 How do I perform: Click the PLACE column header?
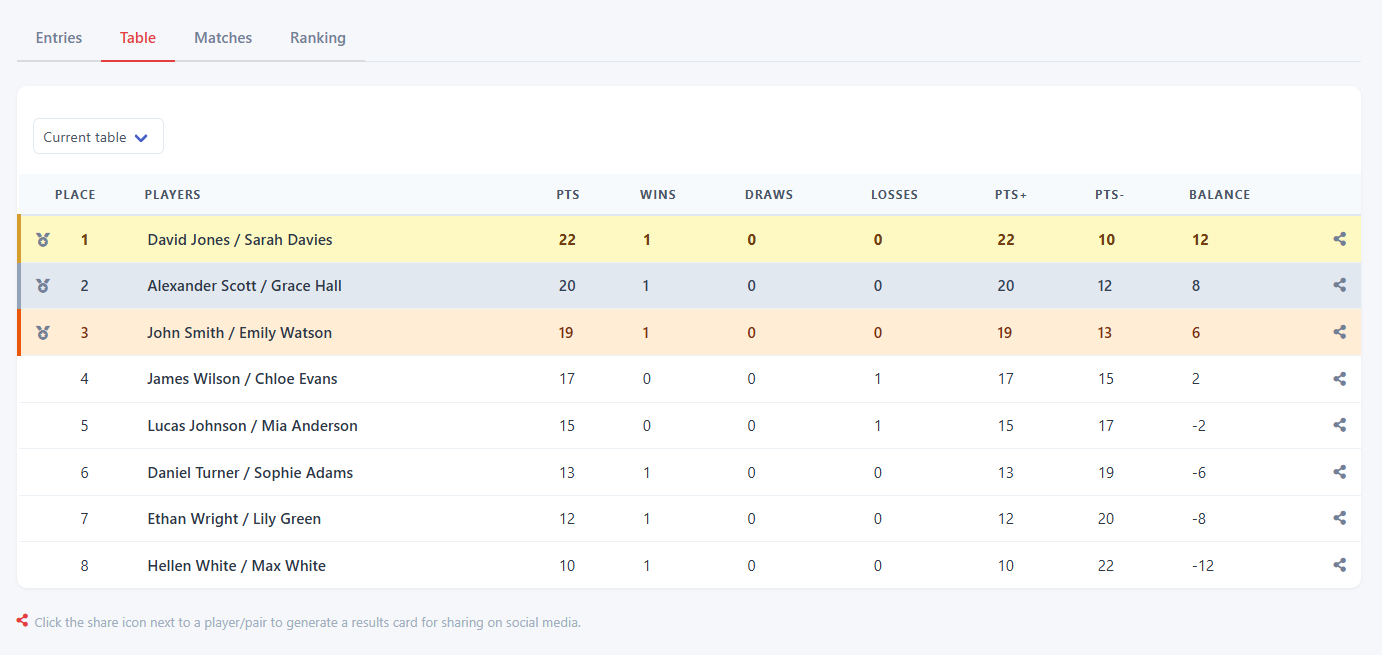(75, 195)
